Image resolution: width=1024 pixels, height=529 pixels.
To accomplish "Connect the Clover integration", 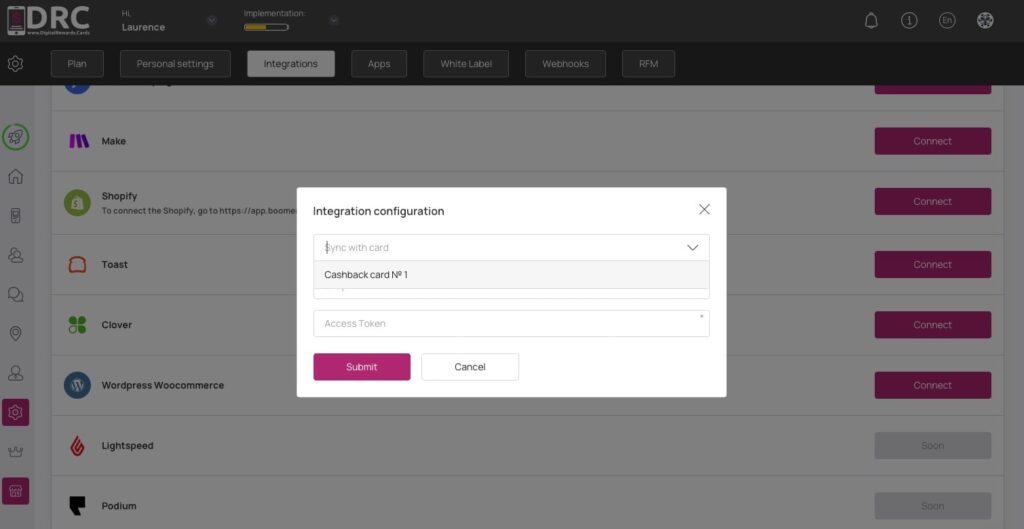I will point(933,325).
